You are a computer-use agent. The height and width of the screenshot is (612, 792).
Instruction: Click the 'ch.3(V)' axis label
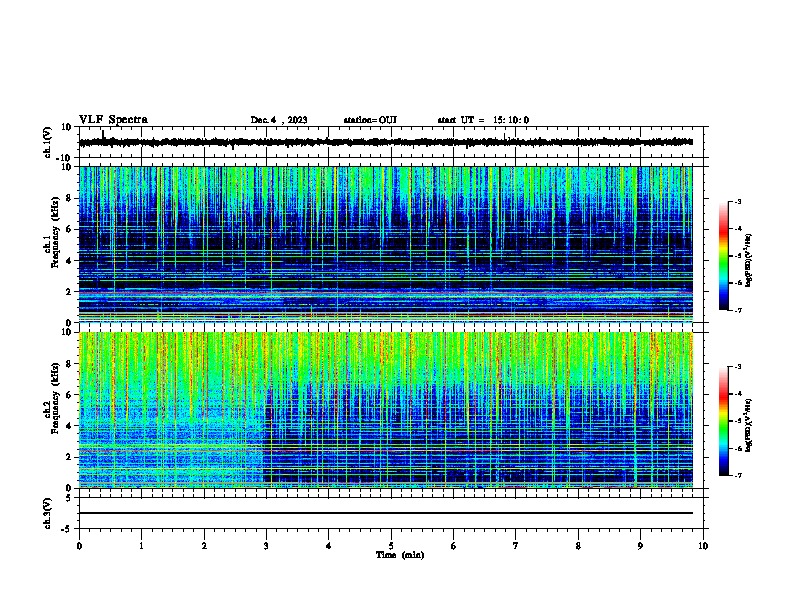[48, 513]
